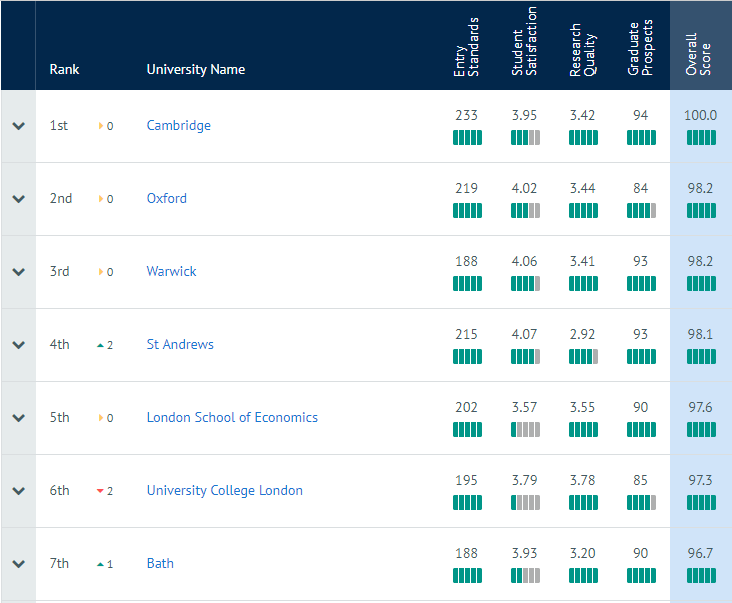Click St Andrews' Research Quality bar indicator
This screenshot has width=732, height=603.
(583, 357)
